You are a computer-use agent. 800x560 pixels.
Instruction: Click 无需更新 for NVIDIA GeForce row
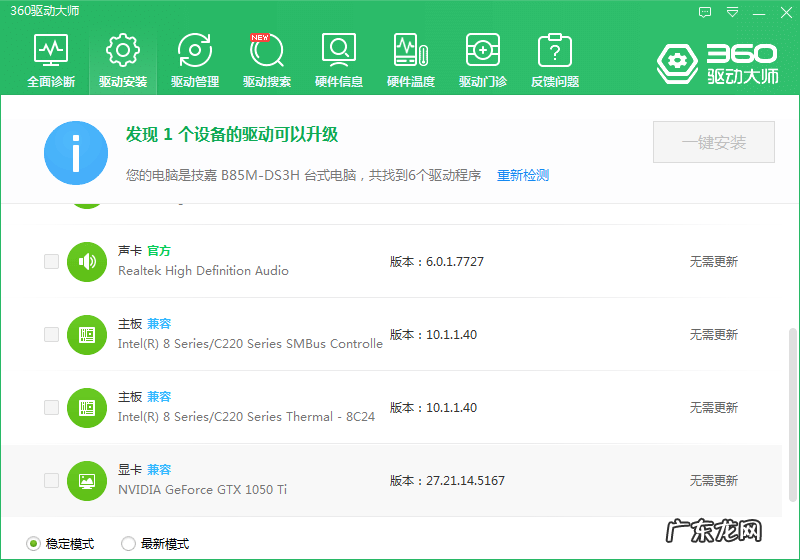point(714,480)
